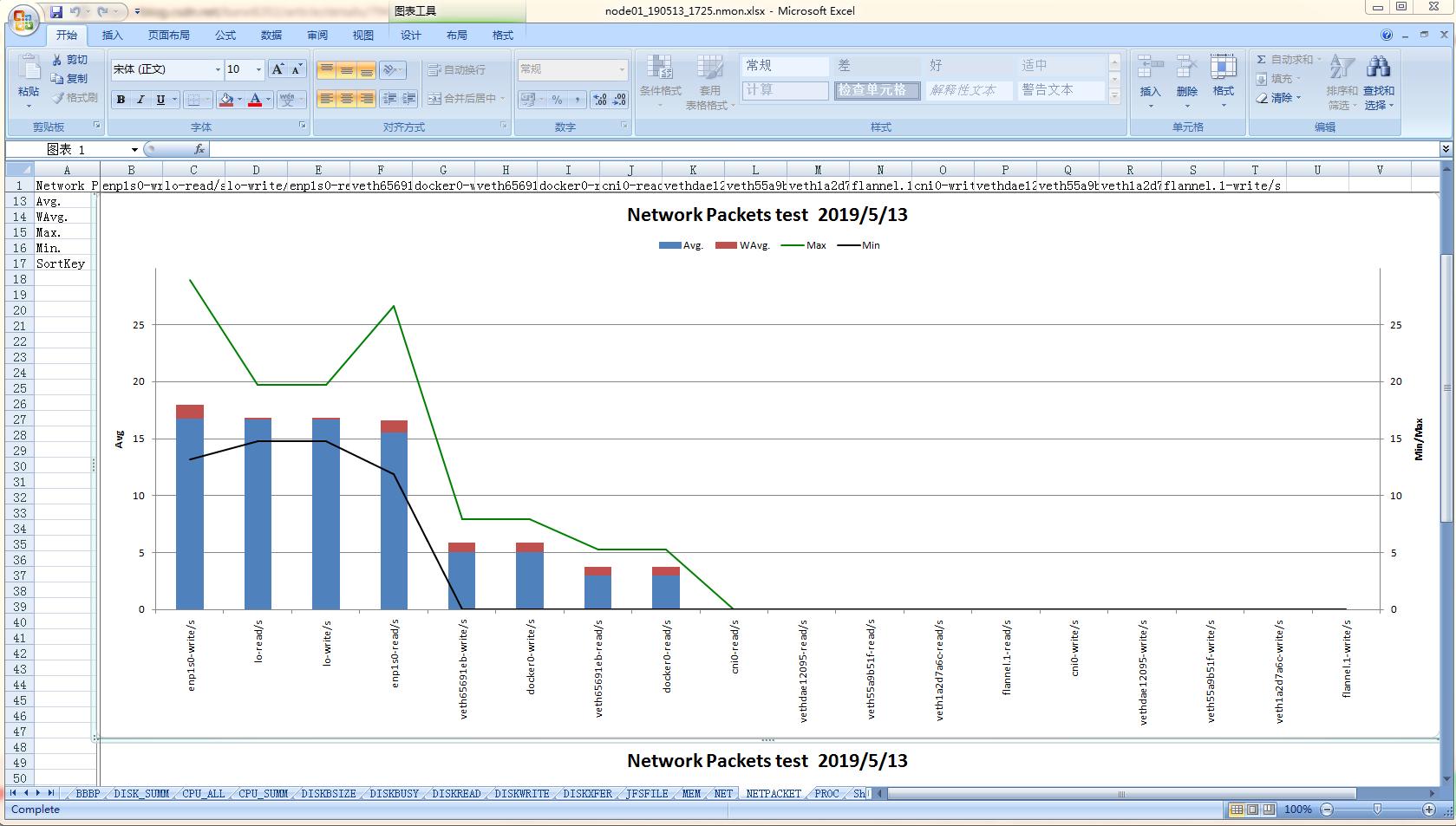
Task: Click the 清除 (Clear) button
Action: coord(1280,98)
